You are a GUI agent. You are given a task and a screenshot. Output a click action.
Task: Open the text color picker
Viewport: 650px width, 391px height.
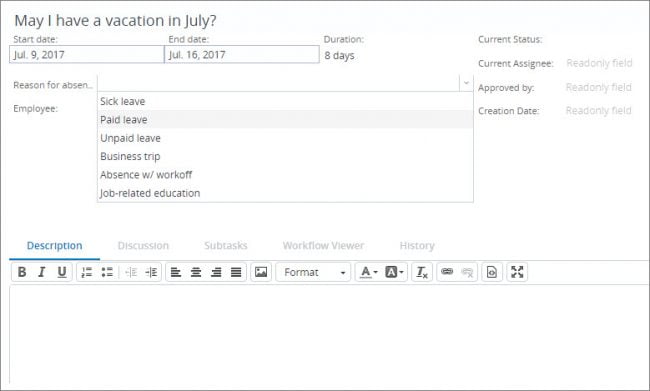pyautogui.click(x=369, y=272)
